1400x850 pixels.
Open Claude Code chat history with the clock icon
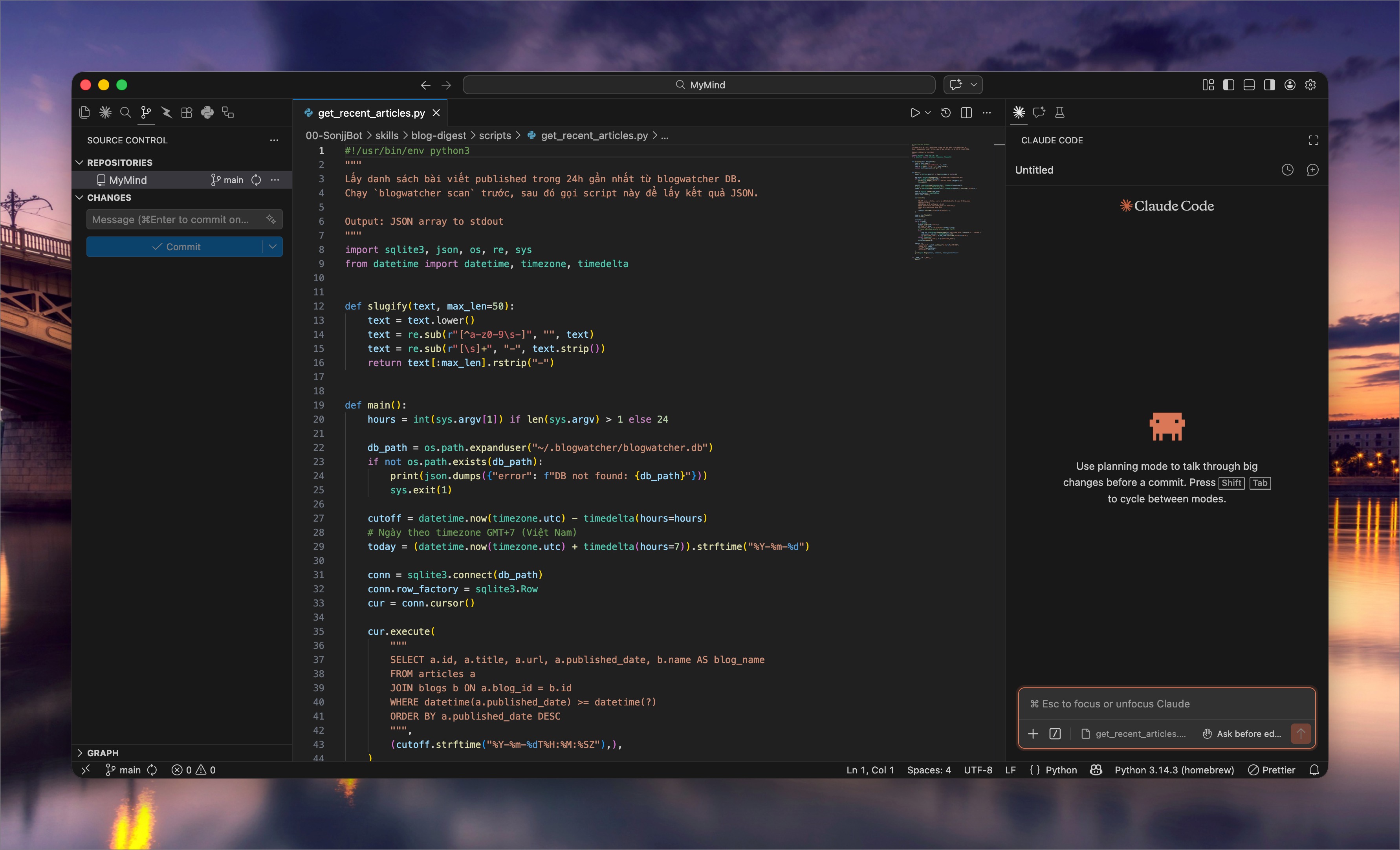coord(1288,169)
